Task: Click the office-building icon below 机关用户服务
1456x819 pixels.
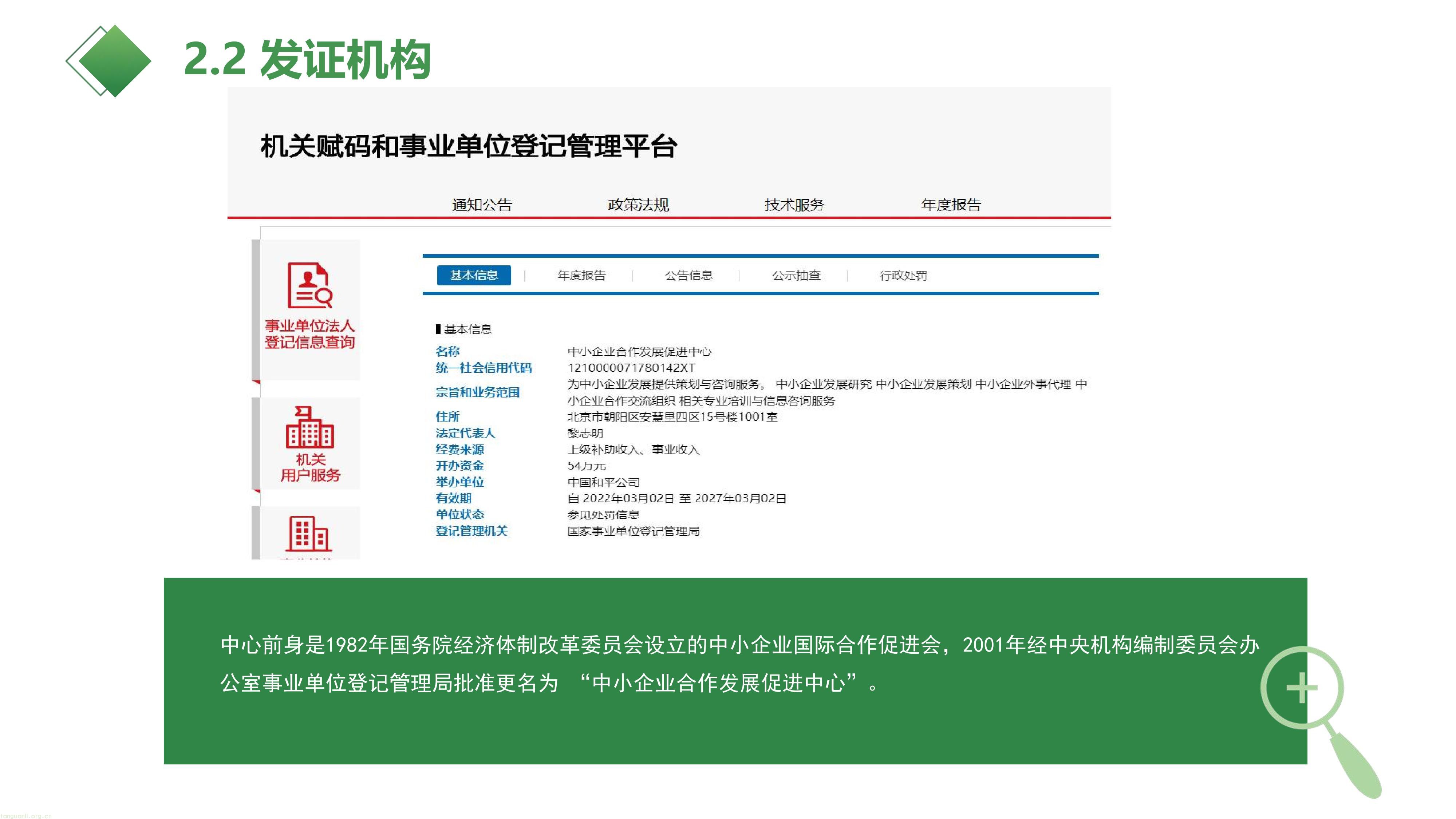Action: click(x=309, y=534)
